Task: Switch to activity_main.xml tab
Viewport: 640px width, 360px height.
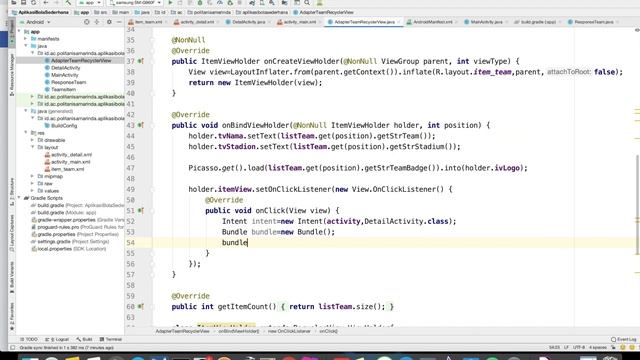Action: coord(300,22)
